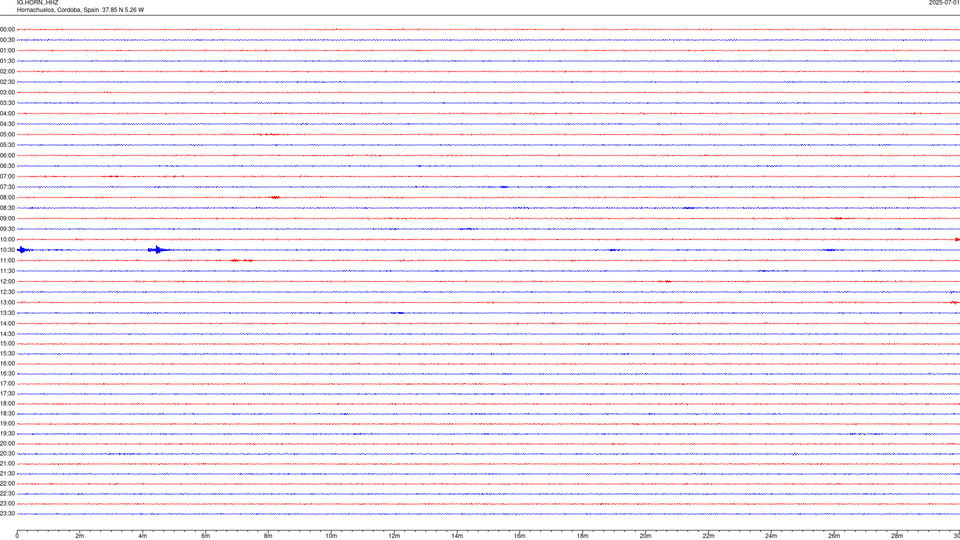The image size is (960, 540).
Task: Click the 22:00 trace label
Action: (x=7, y=484)
